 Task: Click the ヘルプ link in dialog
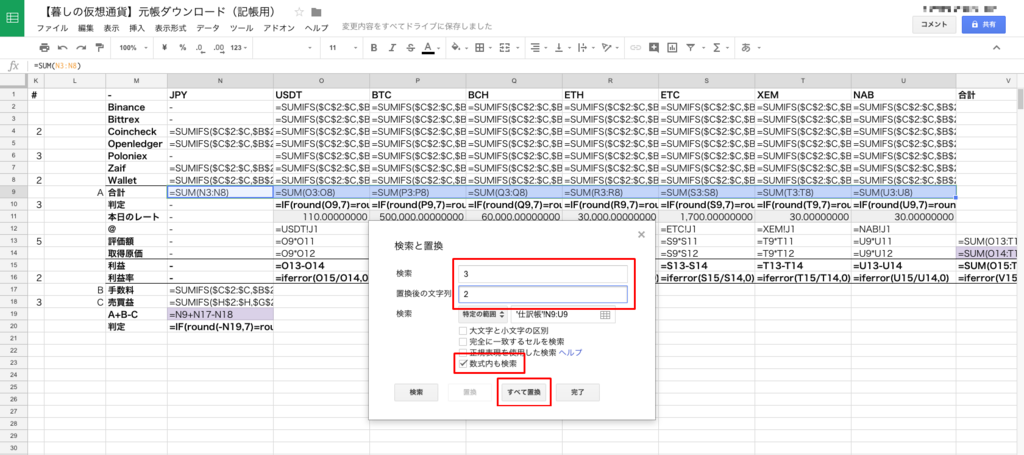coord(570,352)
